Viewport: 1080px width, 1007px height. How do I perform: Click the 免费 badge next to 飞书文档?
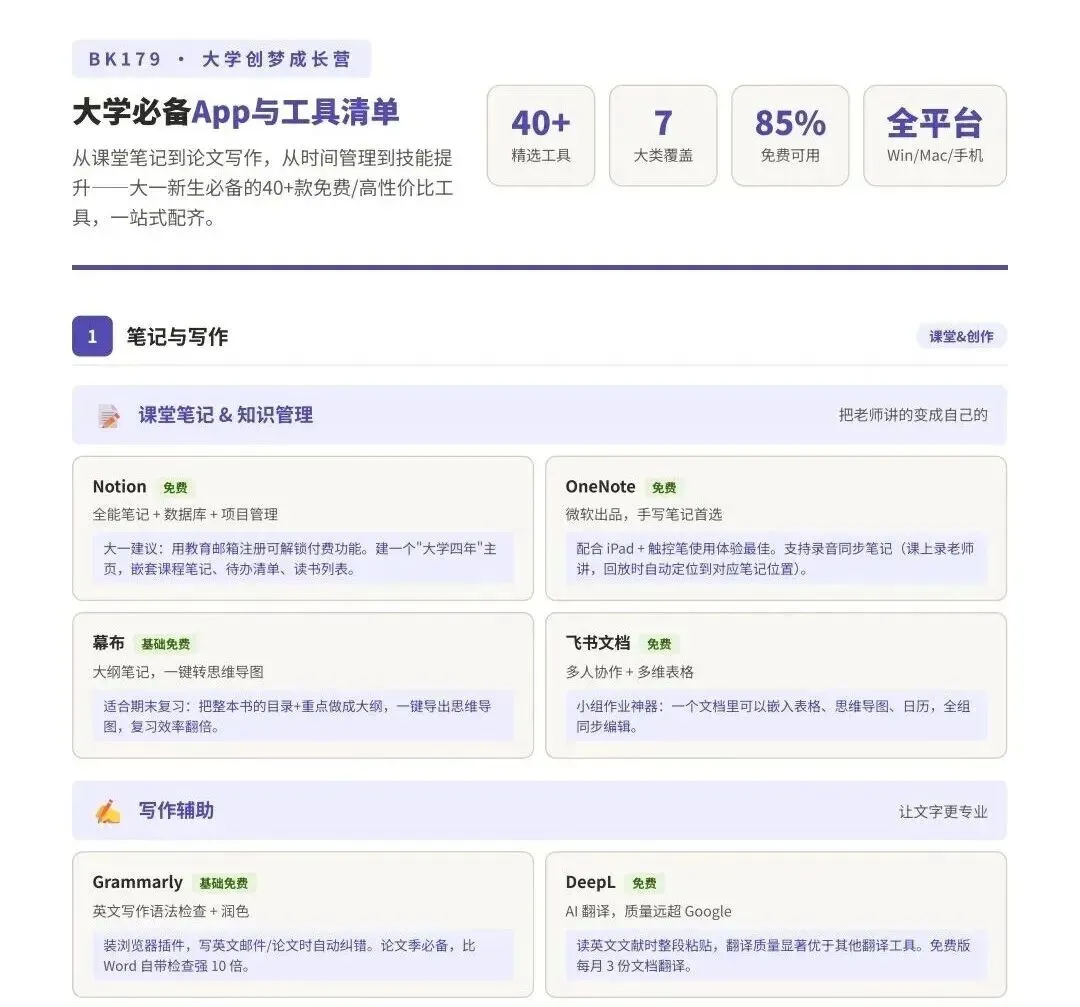(659, 644)
